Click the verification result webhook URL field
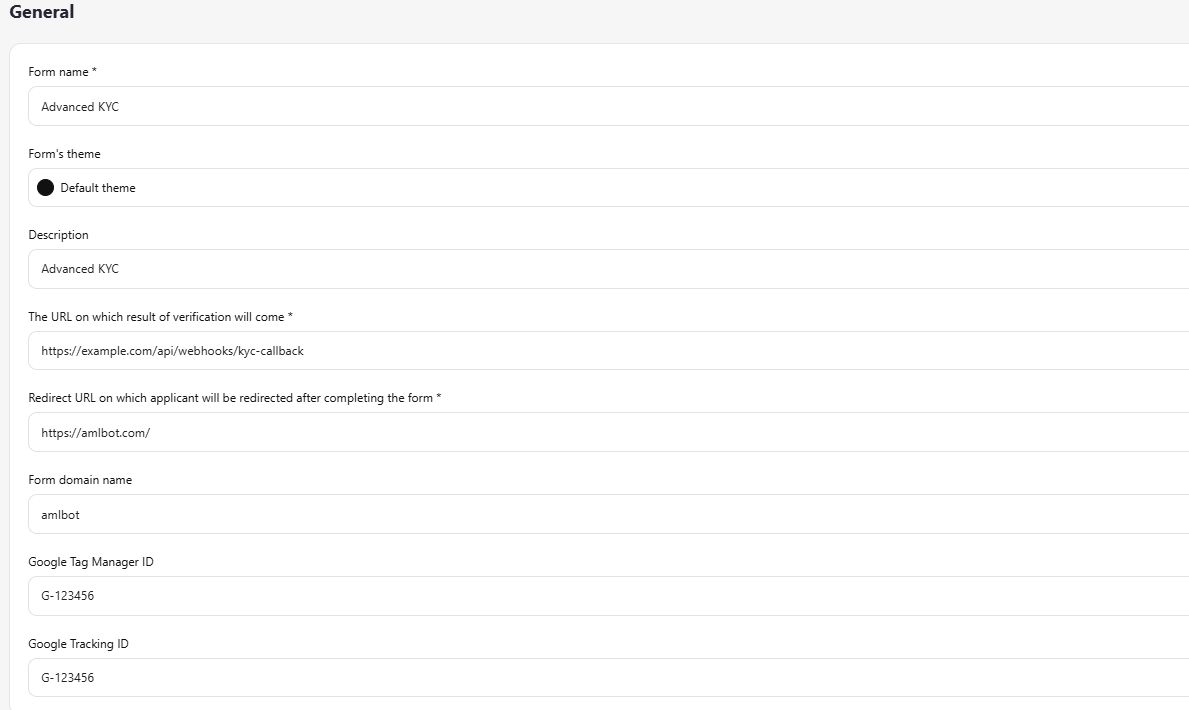The image size is (1189, 710). coord(600,351)
